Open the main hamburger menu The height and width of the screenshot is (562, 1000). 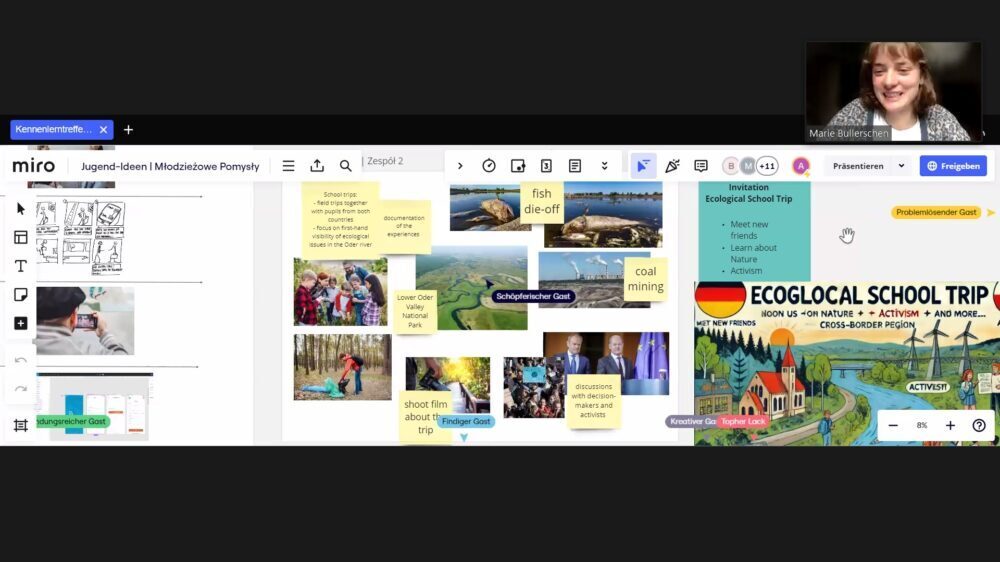tap(288, 166)
